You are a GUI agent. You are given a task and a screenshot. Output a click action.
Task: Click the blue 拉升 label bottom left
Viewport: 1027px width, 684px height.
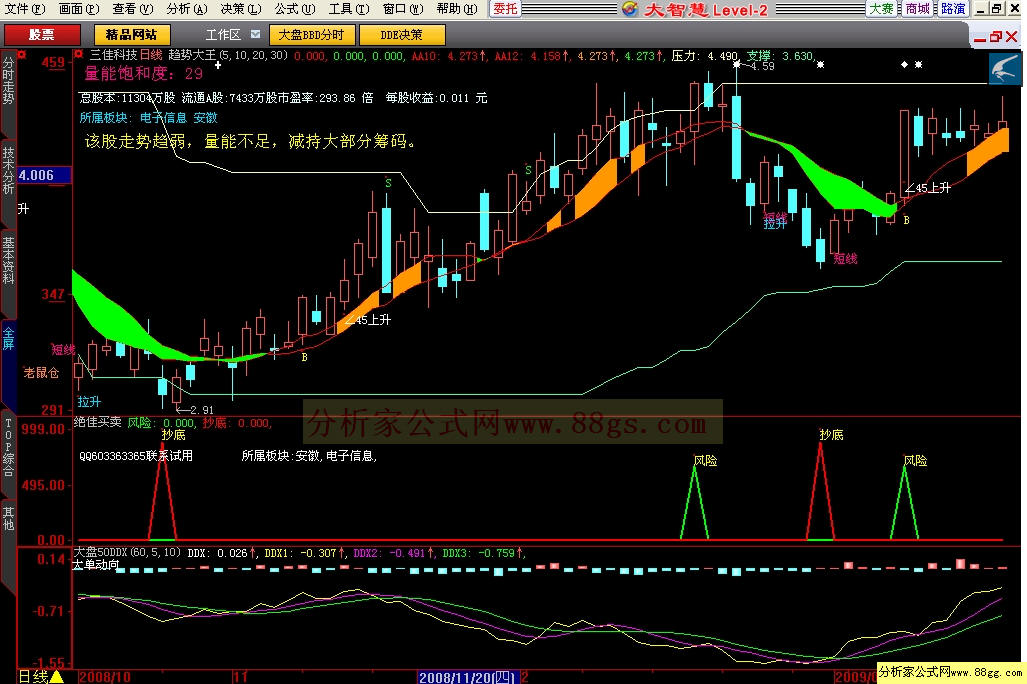point(89,402)
